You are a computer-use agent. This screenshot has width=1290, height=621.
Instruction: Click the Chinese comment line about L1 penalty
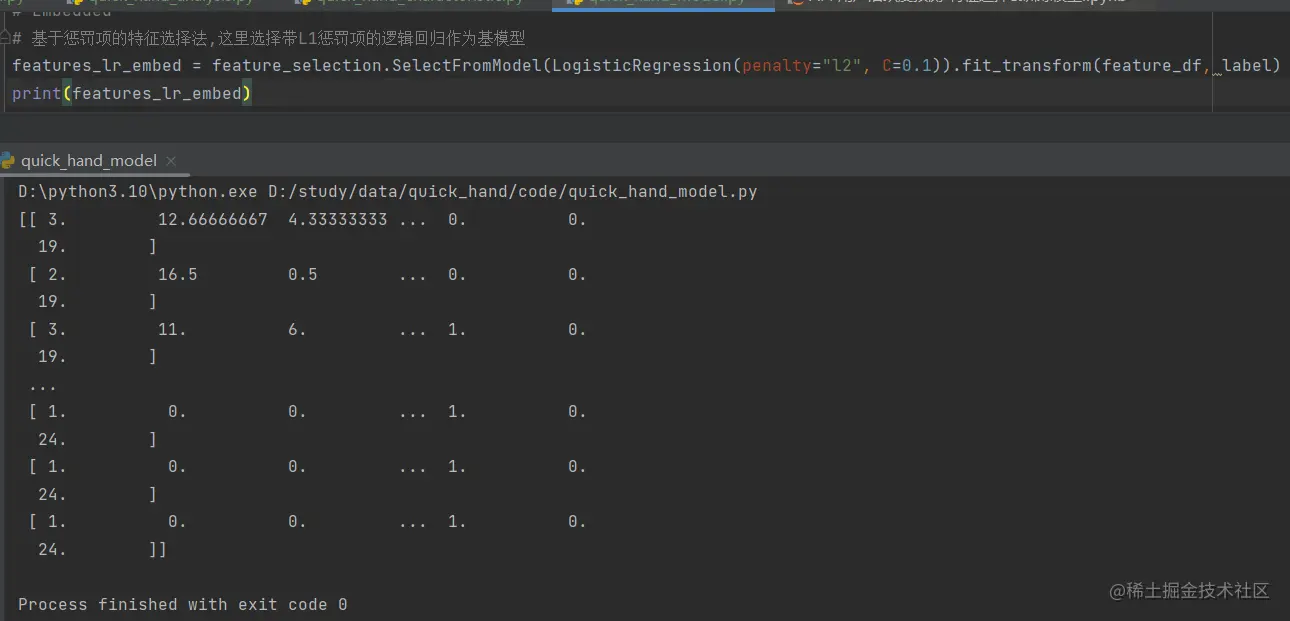pos(268,39)
